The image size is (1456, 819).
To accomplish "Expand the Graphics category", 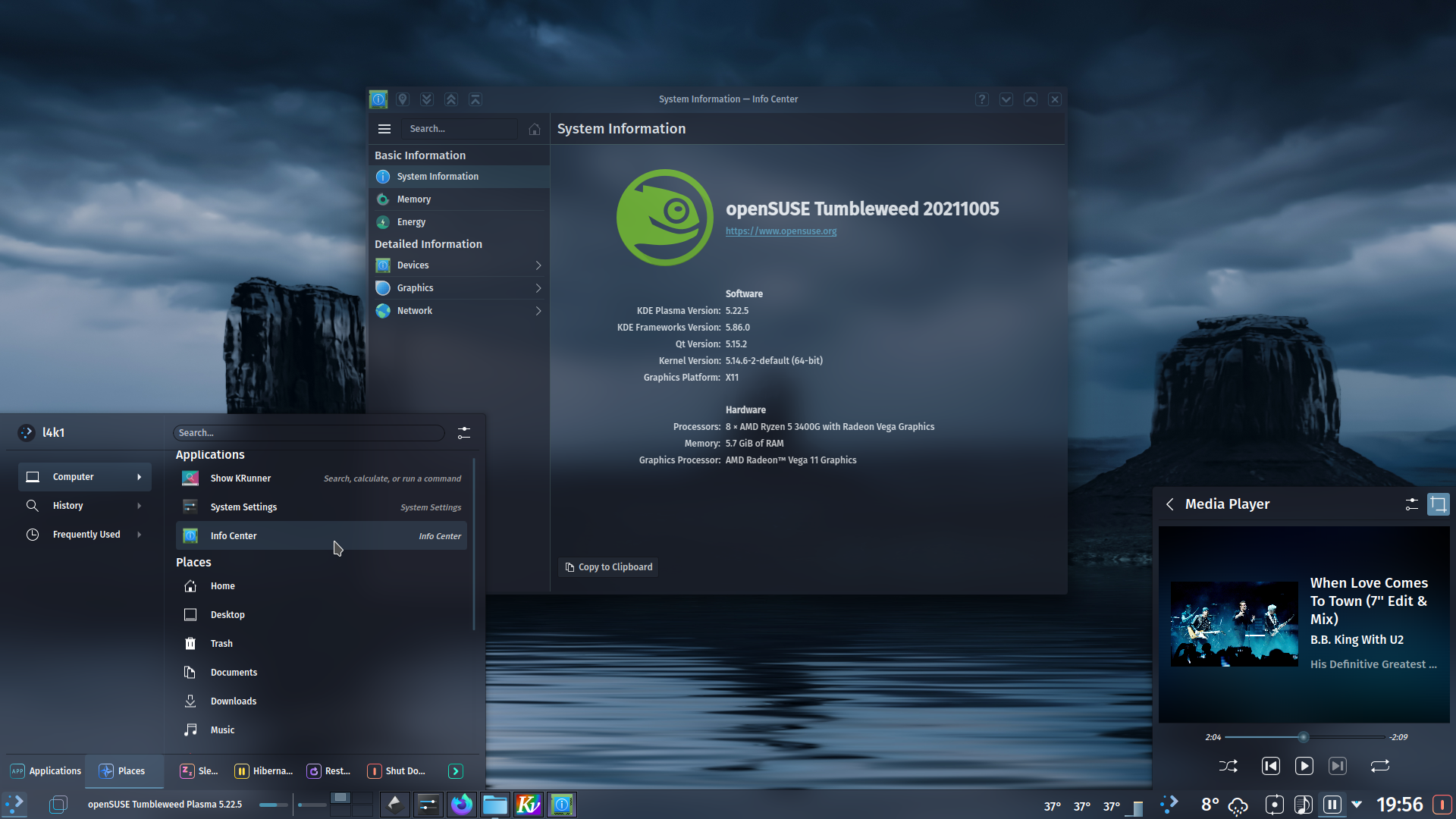I will coord(460,288).
